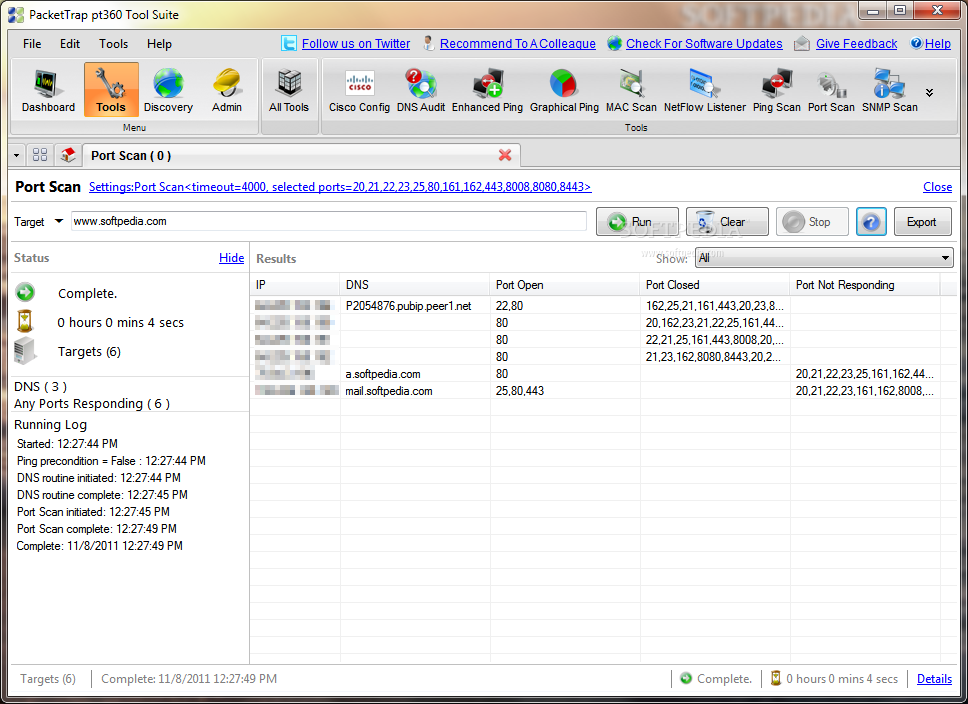Click the Export button

click(x=922, y=222)
